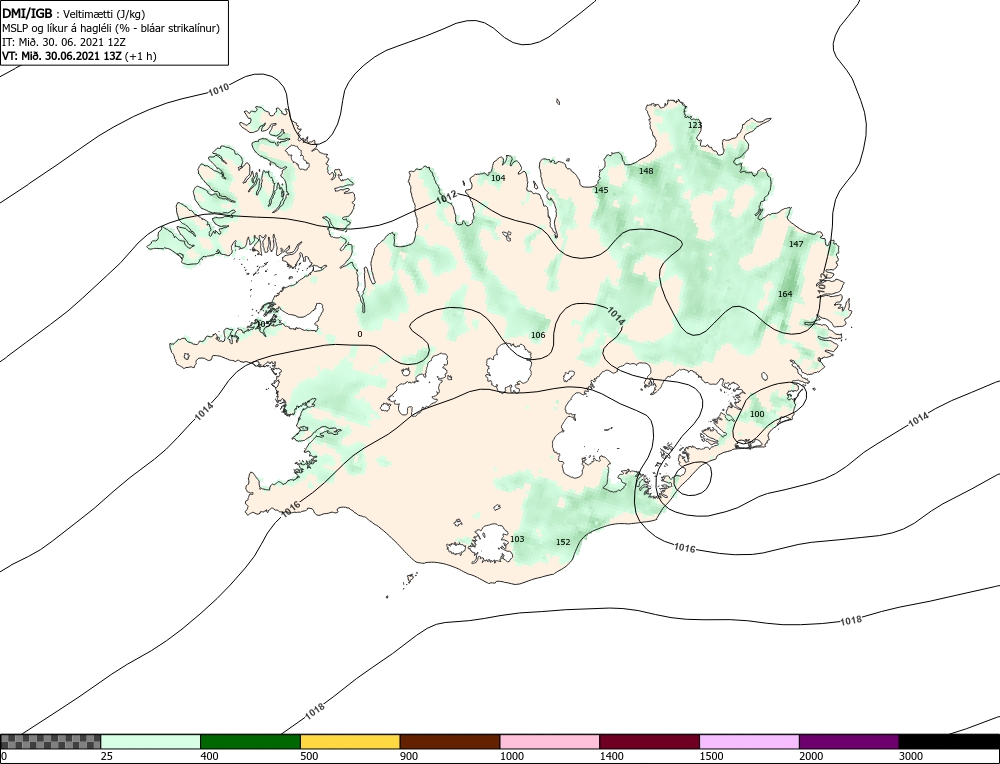Select the brown 900–1000 legend swatch

click(450, 742)
